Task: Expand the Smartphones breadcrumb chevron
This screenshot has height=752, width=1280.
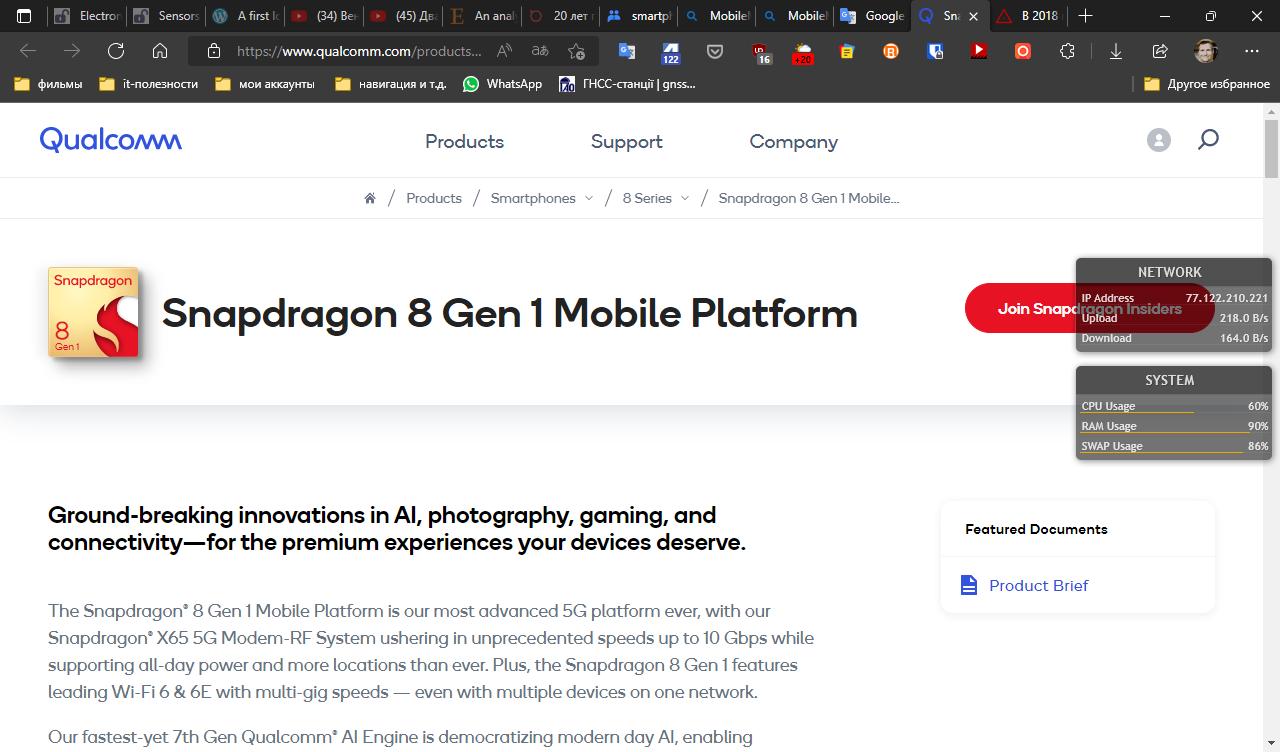Action: click(x=589, y=198)
